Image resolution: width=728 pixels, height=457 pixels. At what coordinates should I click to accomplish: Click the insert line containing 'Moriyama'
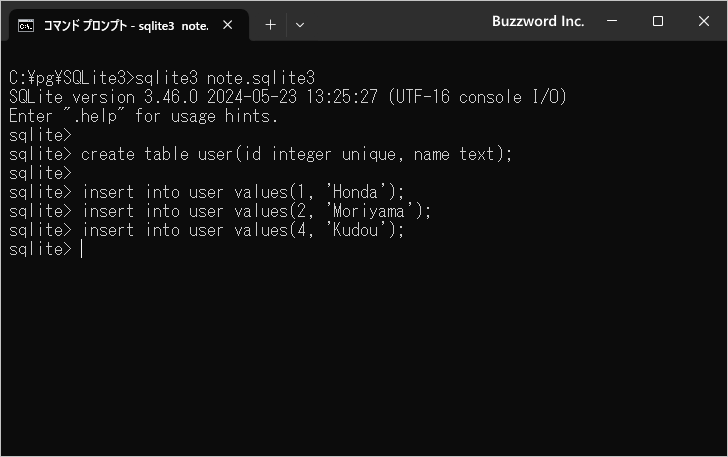(256, 211)
